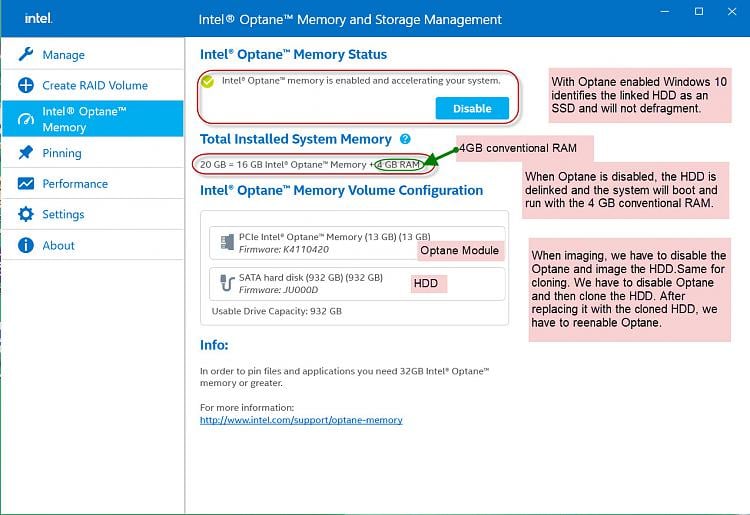Image resolution: width=750 pixels, height=515 pixels.
Task: Click the 'memory is enabled and accelerating' status message
Action: [361, 81]
